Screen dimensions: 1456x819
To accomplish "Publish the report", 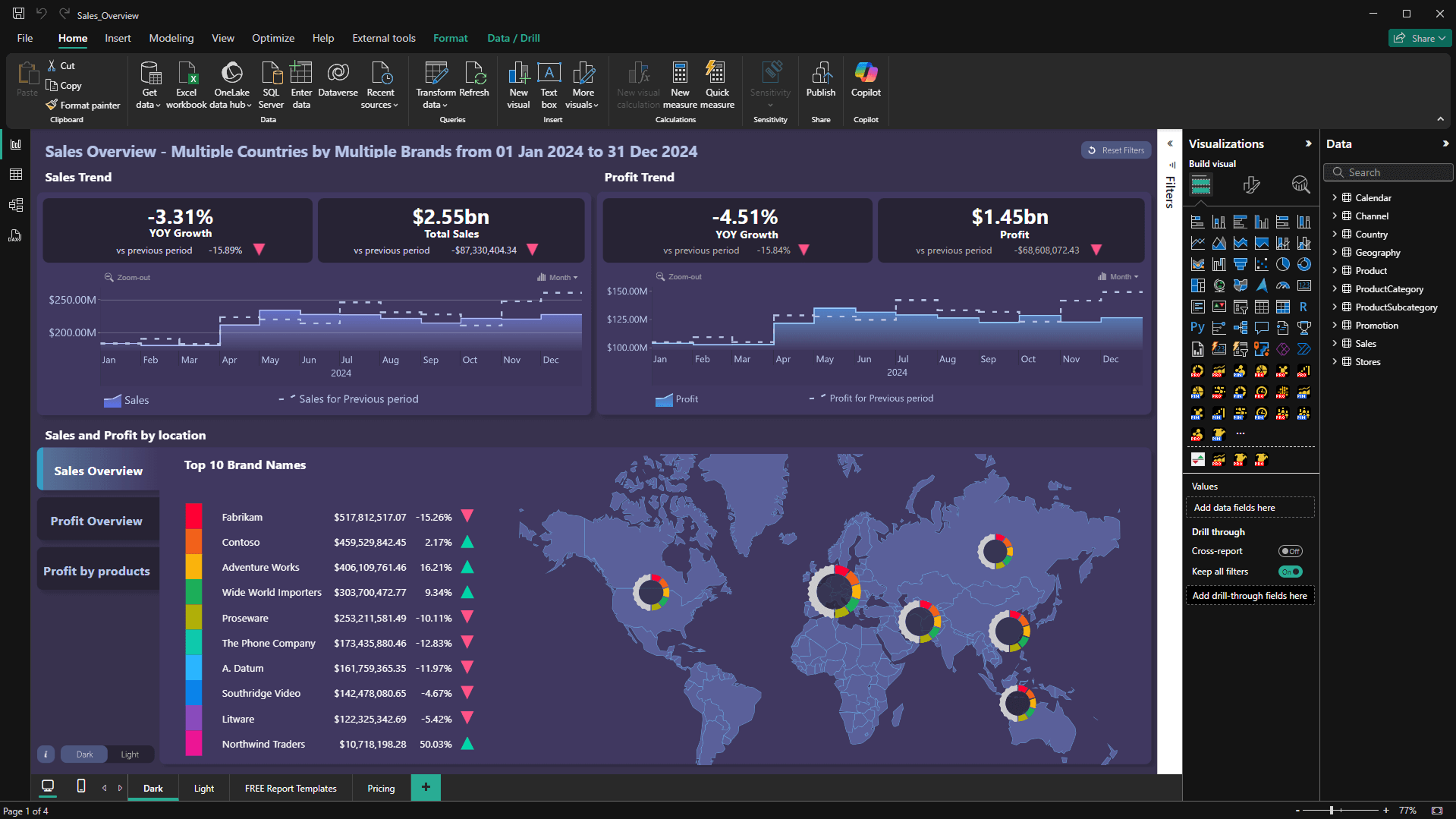I will 820,83.
